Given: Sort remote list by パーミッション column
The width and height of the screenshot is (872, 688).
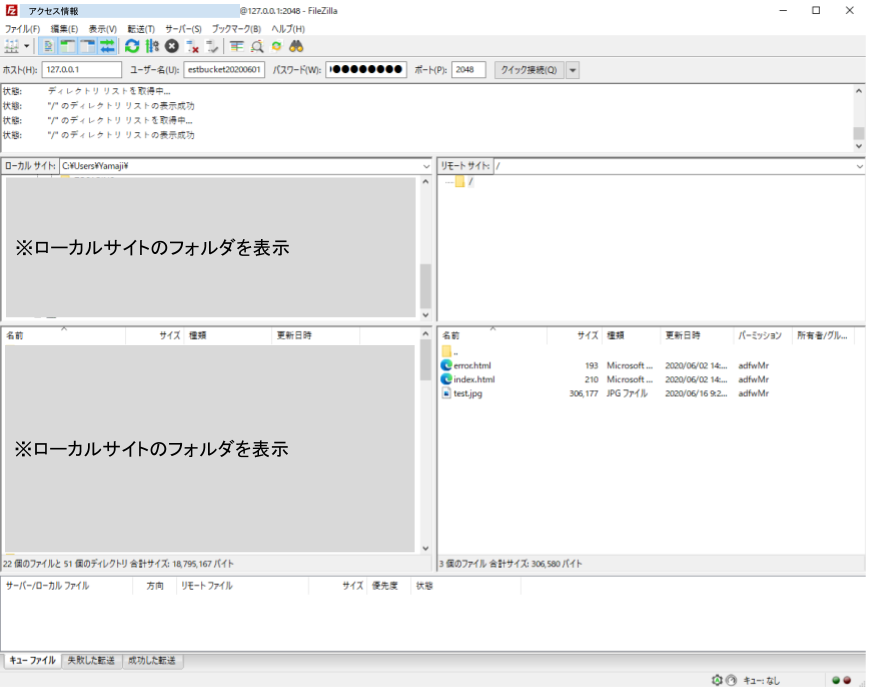Looking at the screenshot, I should 762,335.
